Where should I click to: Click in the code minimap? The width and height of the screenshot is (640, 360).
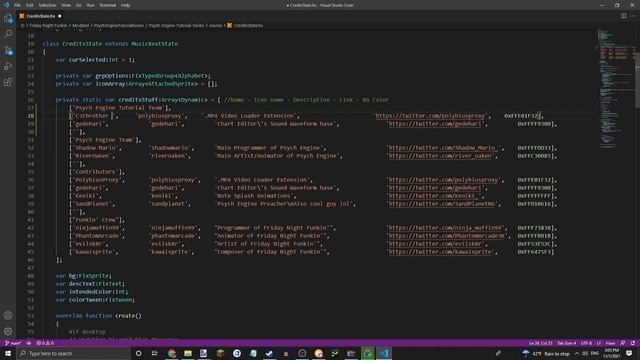616,90
